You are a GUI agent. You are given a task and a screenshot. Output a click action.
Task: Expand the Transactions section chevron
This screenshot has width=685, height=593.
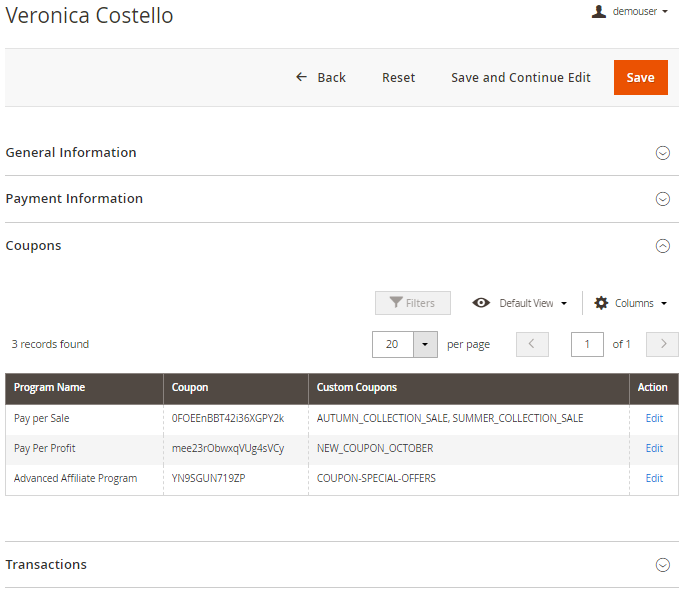tap(662, 565)
